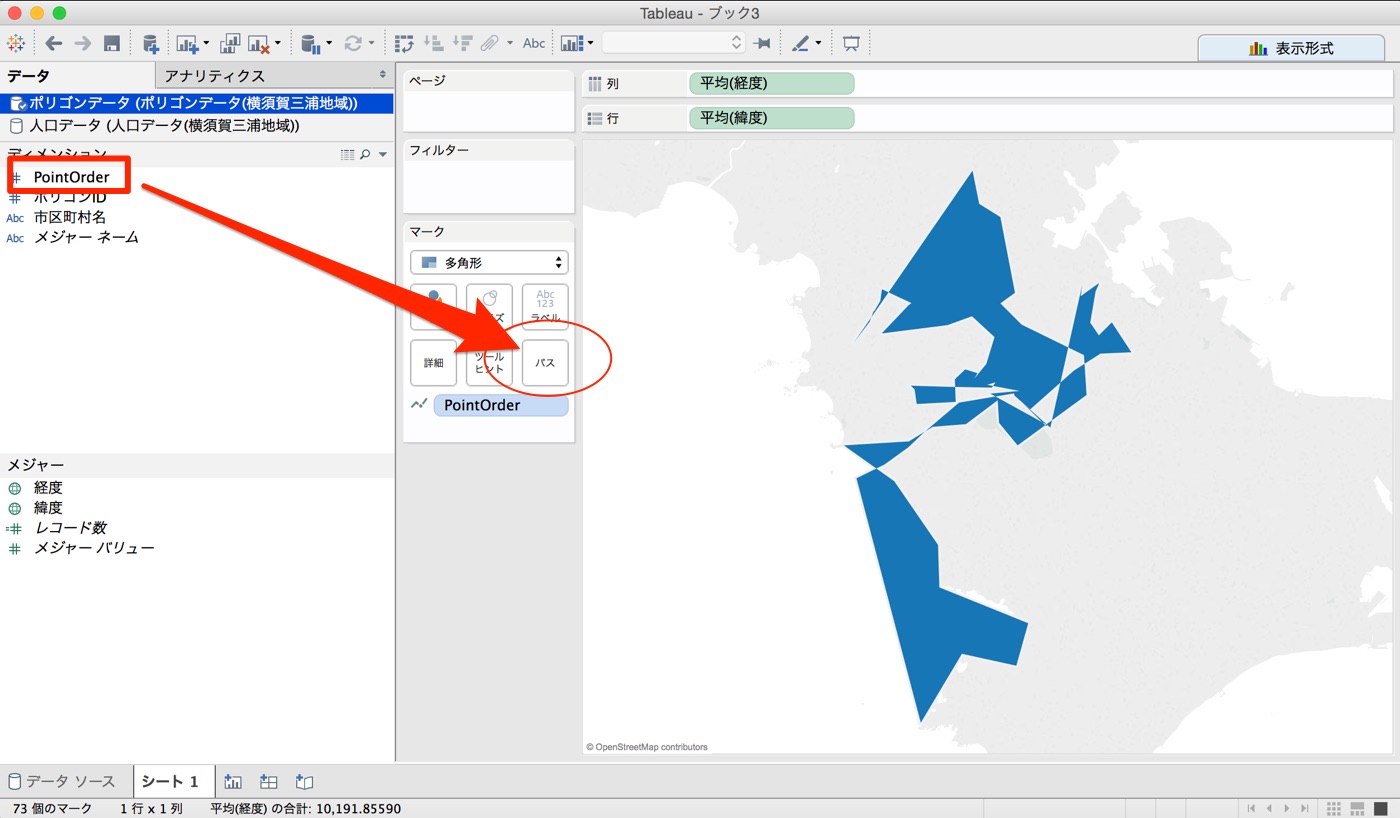Viewport: 1400px width, 818px height.
Task: Click the Abc show mark labels icon
Action: click(x=532, y=43)
